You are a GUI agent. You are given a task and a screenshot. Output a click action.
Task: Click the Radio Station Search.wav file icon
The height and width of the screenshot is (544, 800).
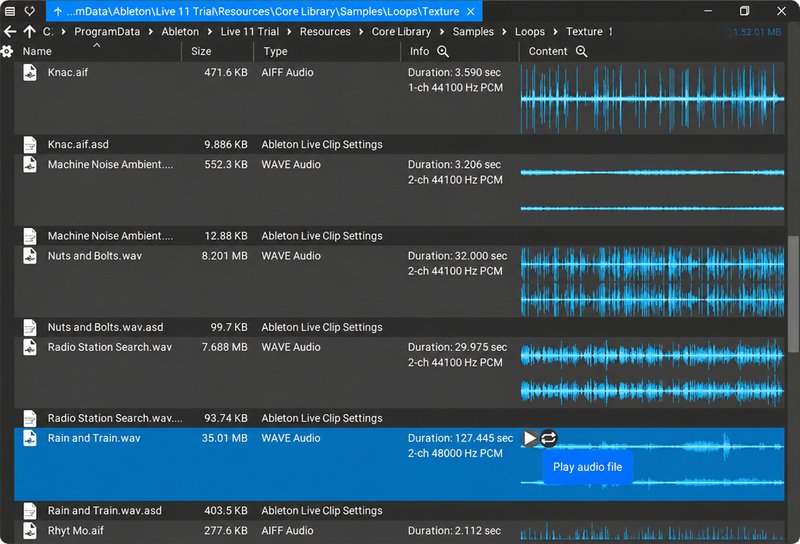[x=30, y=347]
